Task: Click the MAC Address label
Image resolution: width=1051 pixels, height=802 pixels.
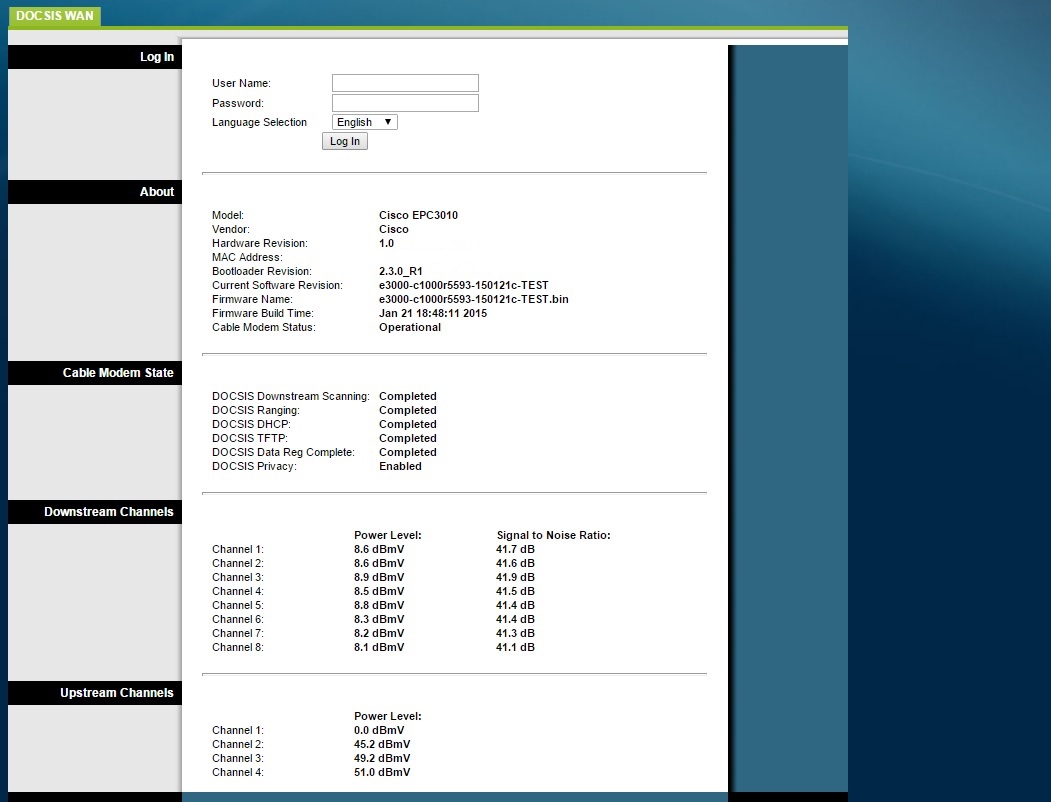Action: coord(247,257)
